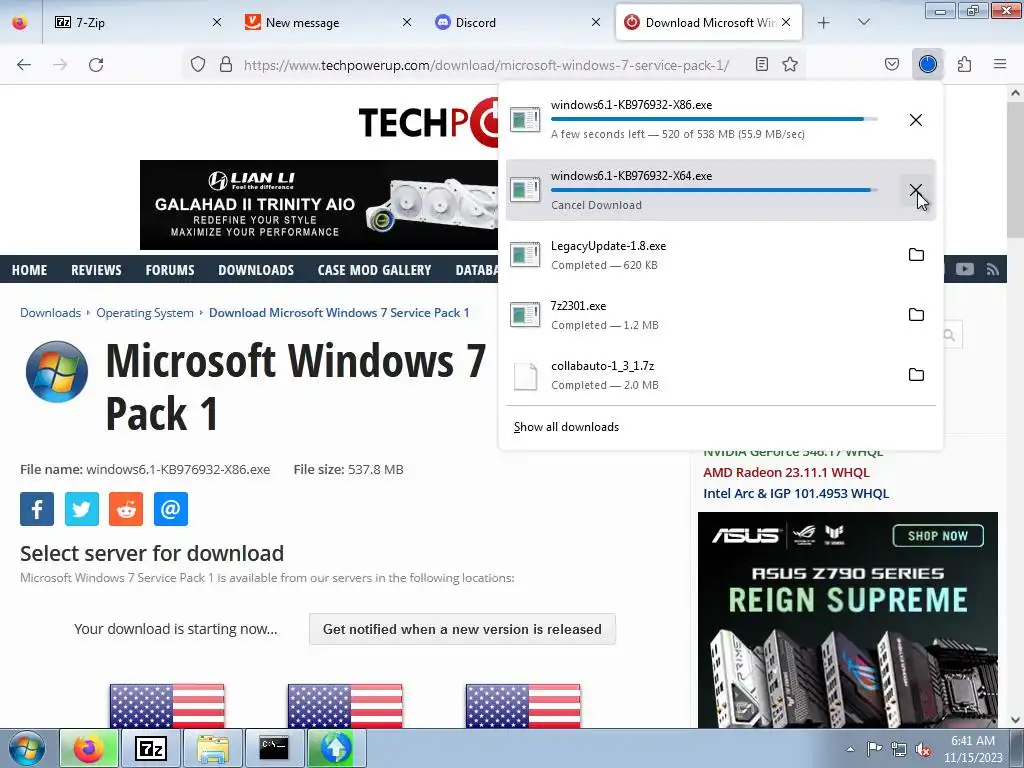Open the site's YouTube icon
This screenshot has width=1024, height=768.
pyautogui.click(x=965, y=269)
